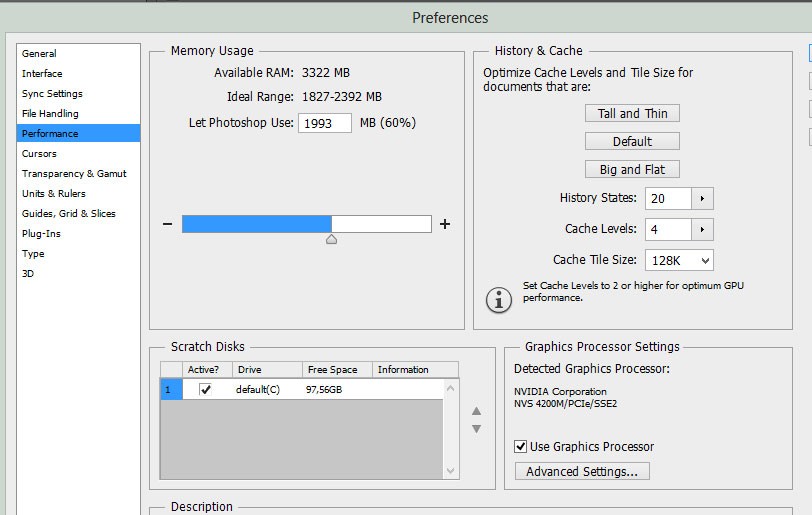The image size is (812, 515).
Task: Click the minus icon left of memory slider
Action: pos(168,224)
